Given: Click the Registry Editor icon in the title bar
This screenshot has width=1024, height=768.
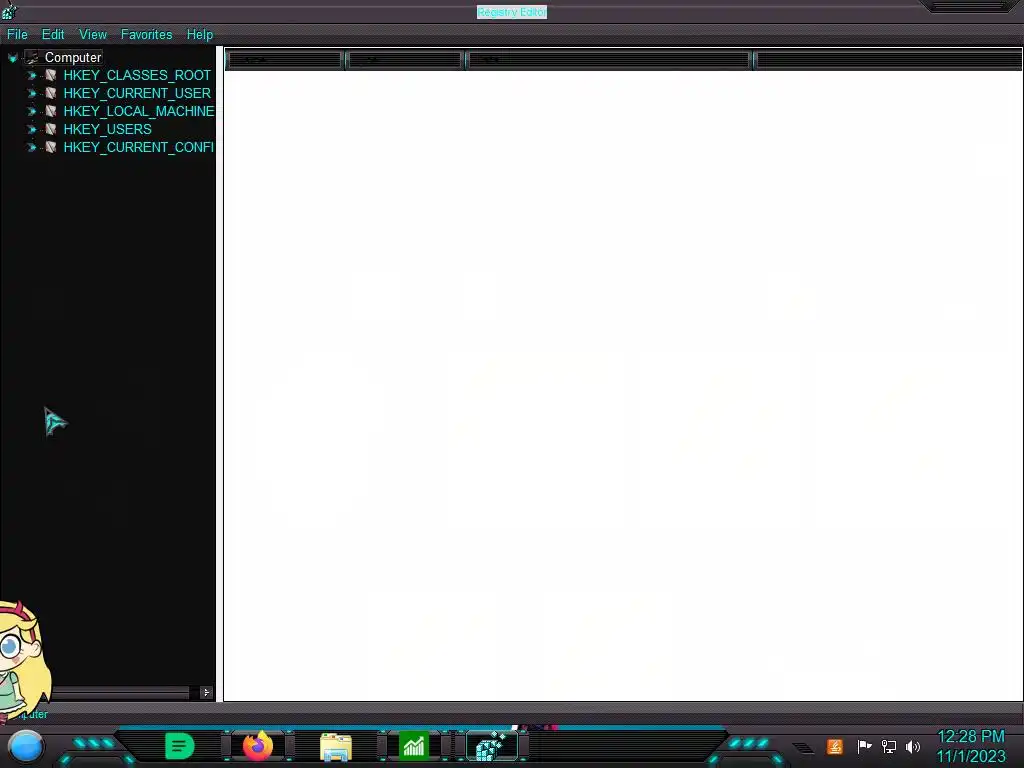Looking at the screenshot, I should [9, 10].
